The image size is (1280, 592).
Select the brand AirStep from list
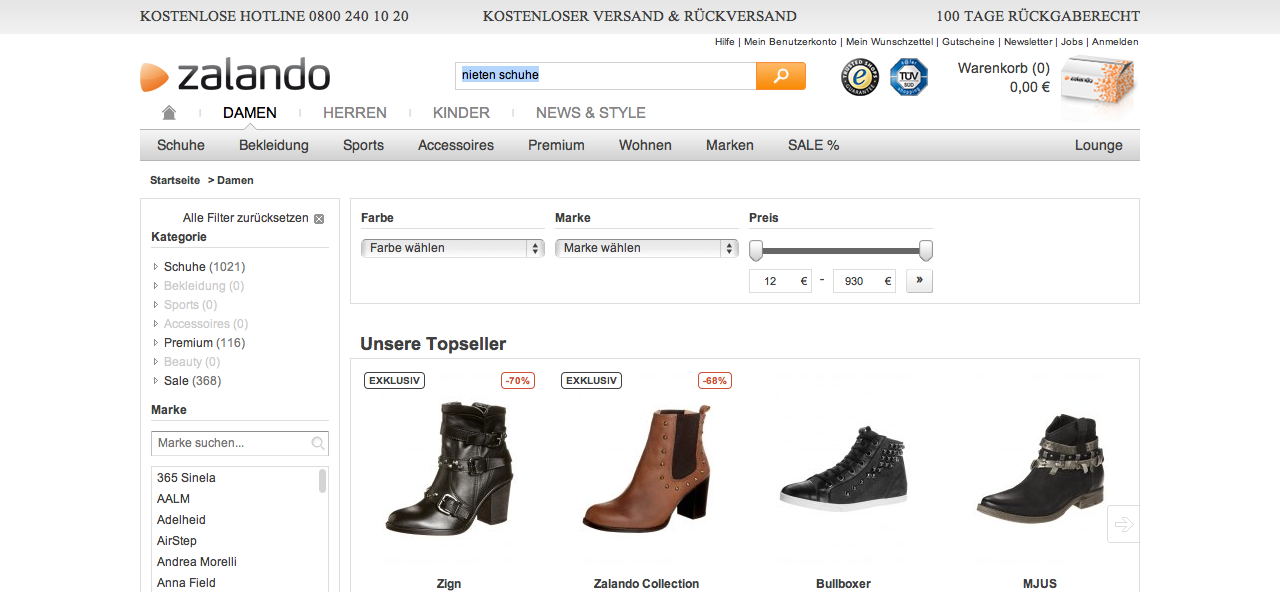[x=177, y=541]
